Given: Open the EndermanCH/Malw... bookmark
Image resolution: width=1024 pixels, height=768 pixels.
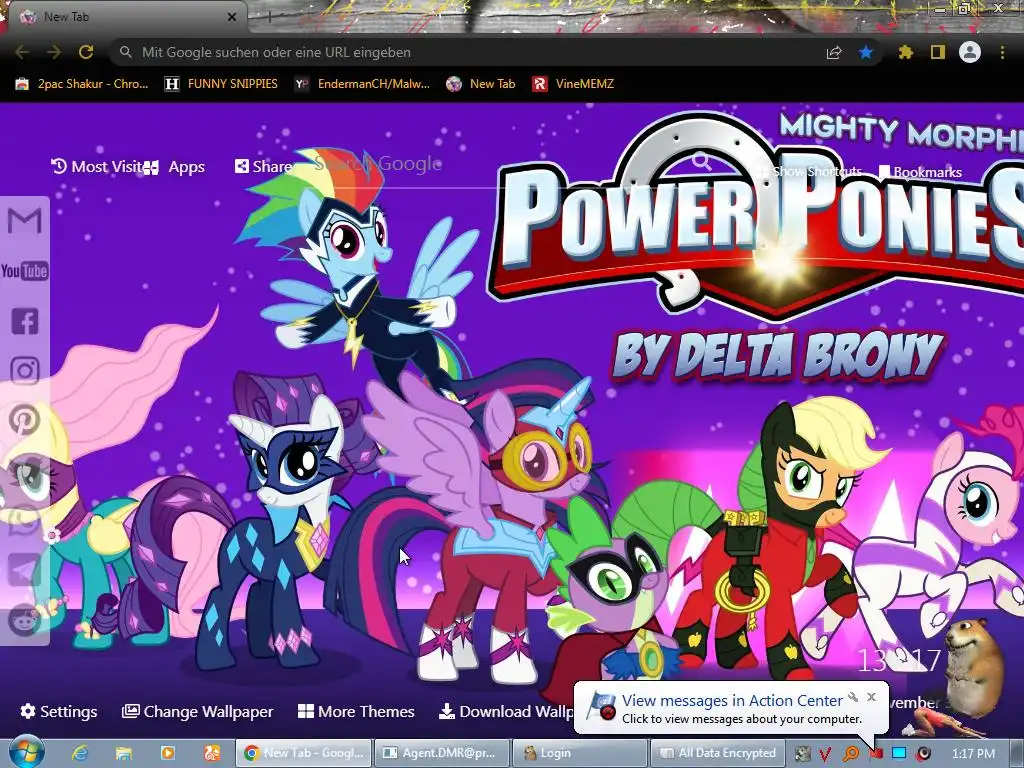Looking at the screenshot, I should click(x=362, y=84).
